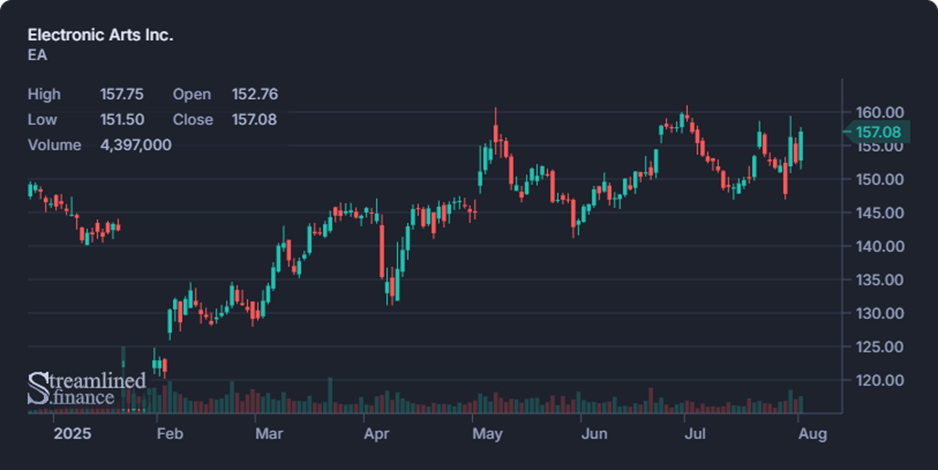Click the 2025 date axis label
The height and width of the screenshot is (470, 938).
tap(72, 434)
